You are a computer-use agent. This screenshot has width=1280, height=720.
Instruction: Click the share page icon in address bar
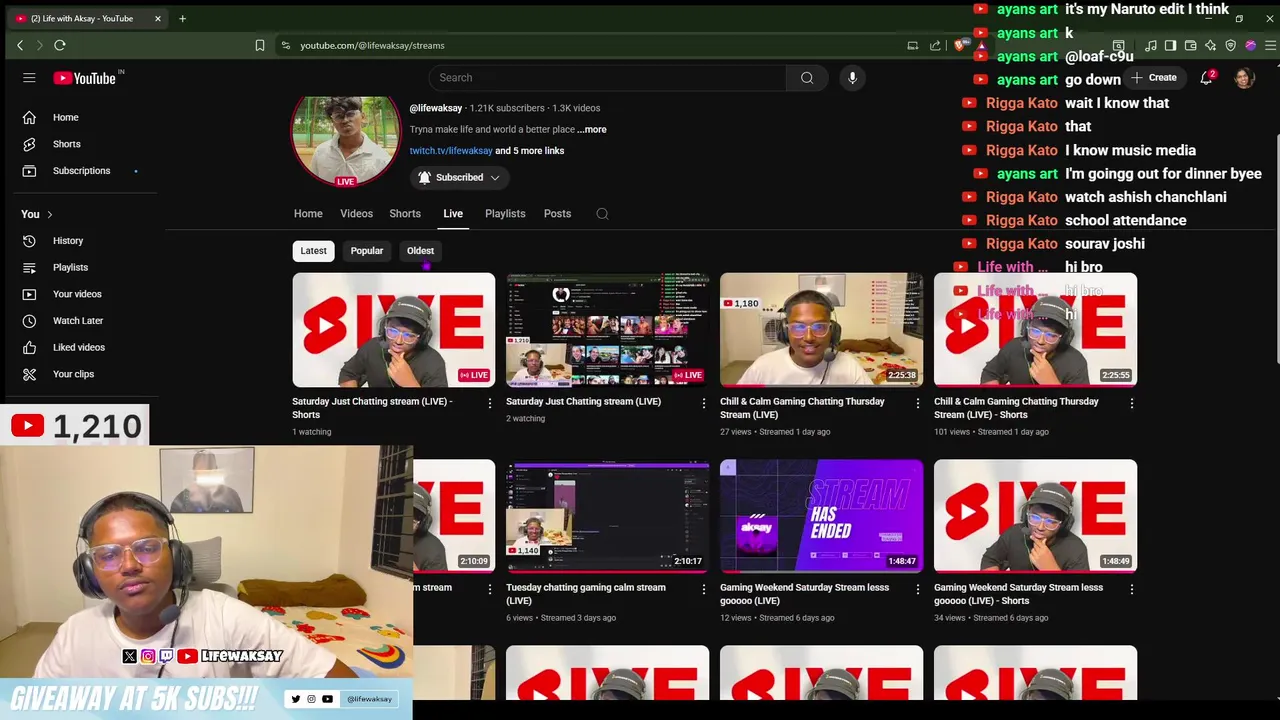coord(935,45)
